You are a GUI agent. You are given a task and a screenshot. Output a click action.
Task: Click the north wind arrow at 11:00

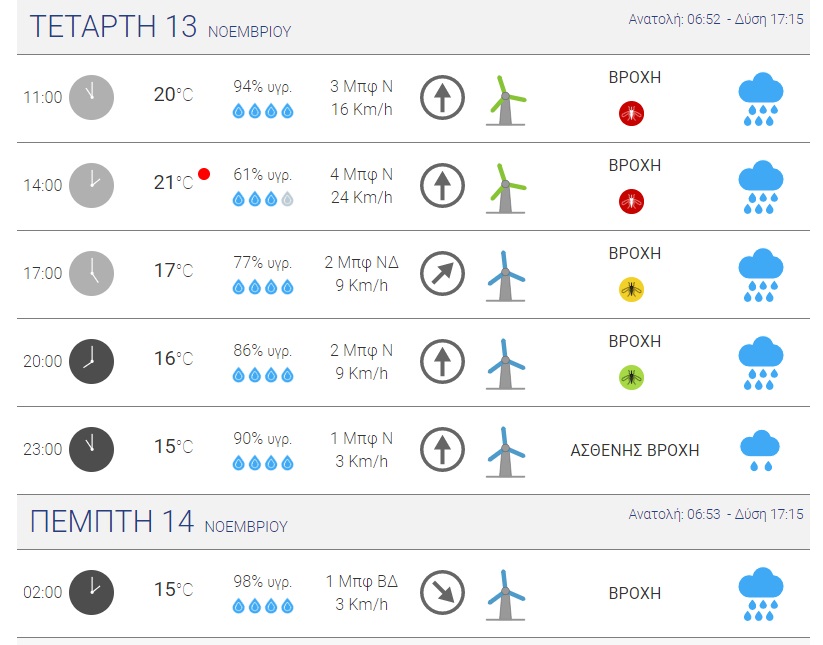pyautogui.click(x=442, y=97)
